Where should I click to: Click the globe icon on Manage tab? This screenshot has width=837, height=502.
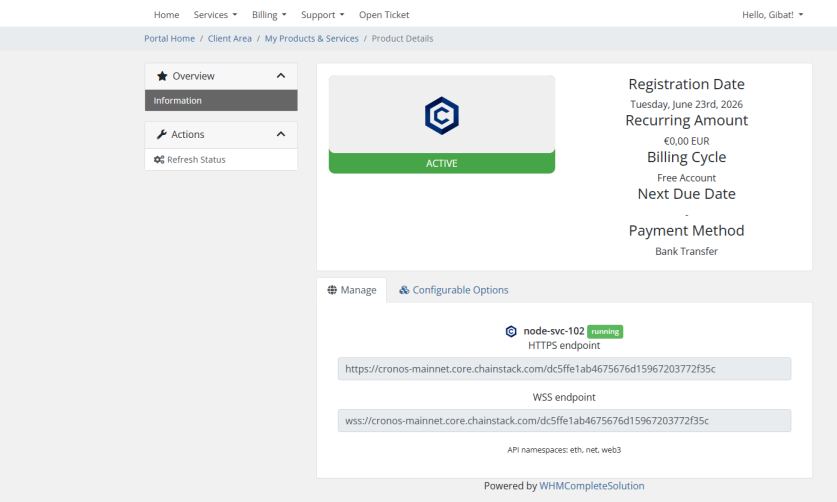coord(332,290)
